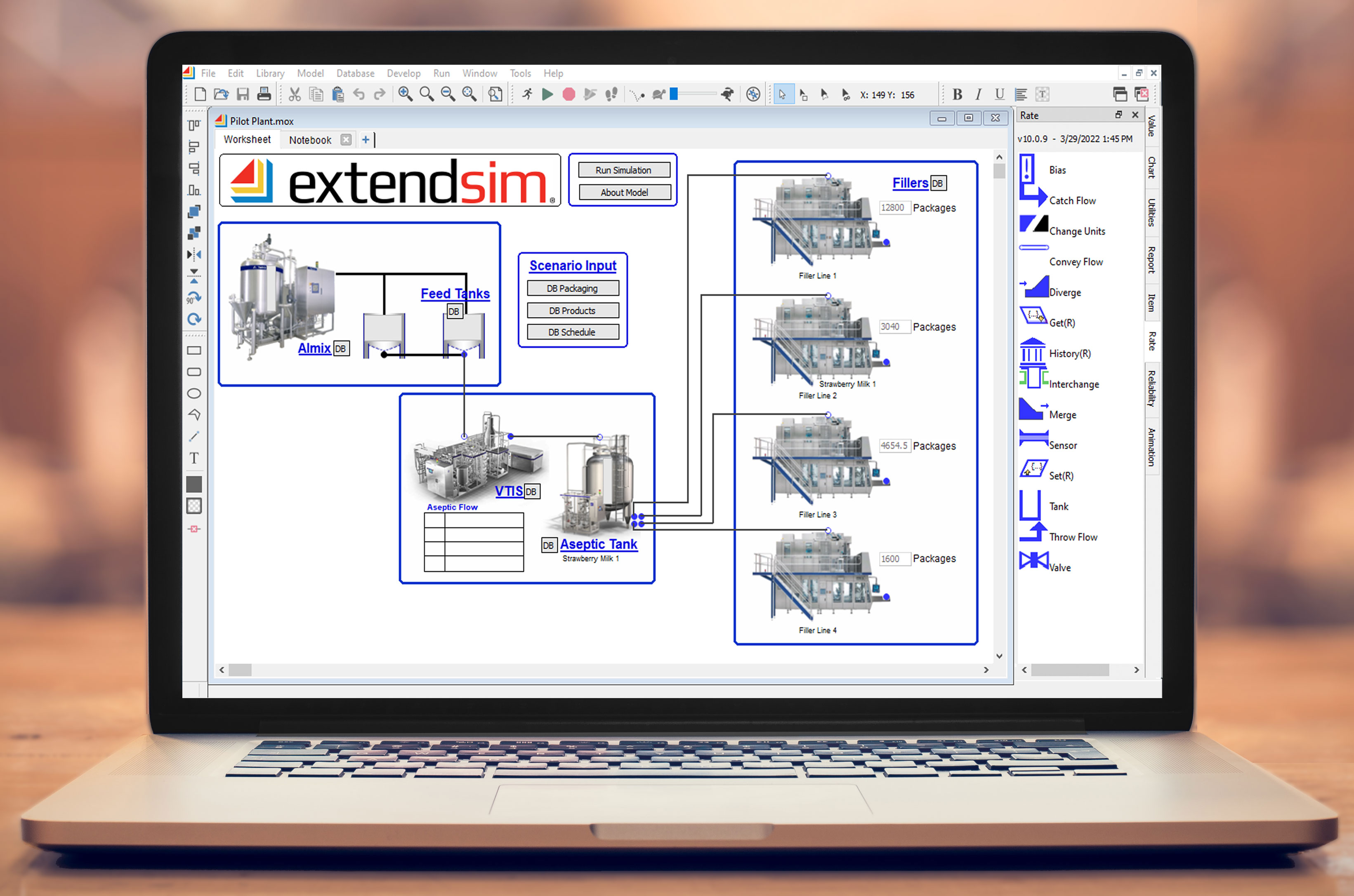
Task: Select the arrow pointer tool
Action: point(783,94)
